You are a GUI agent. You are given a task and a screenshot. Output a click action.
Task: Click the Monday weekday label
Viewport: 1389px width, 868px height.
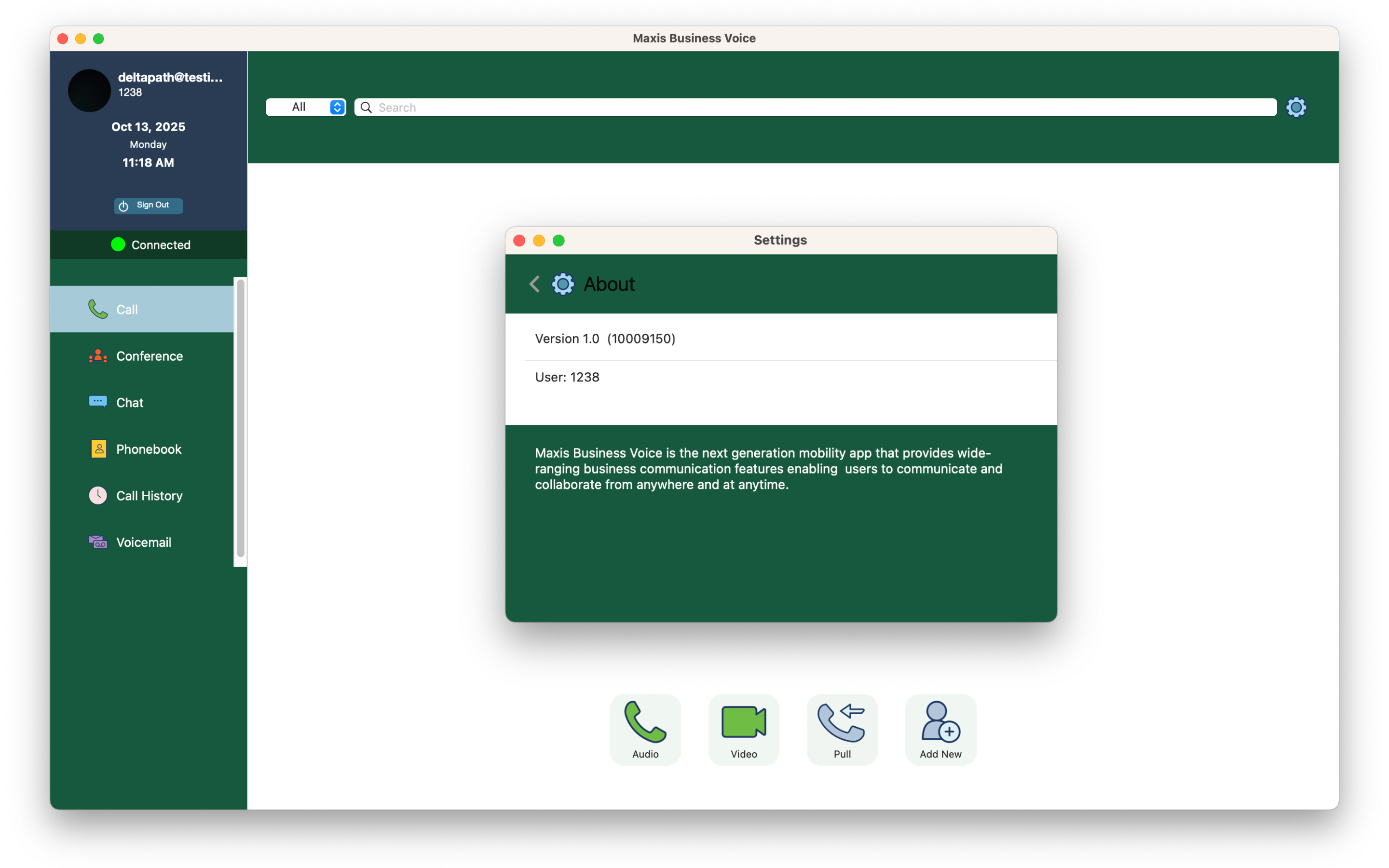pos(148,145)
